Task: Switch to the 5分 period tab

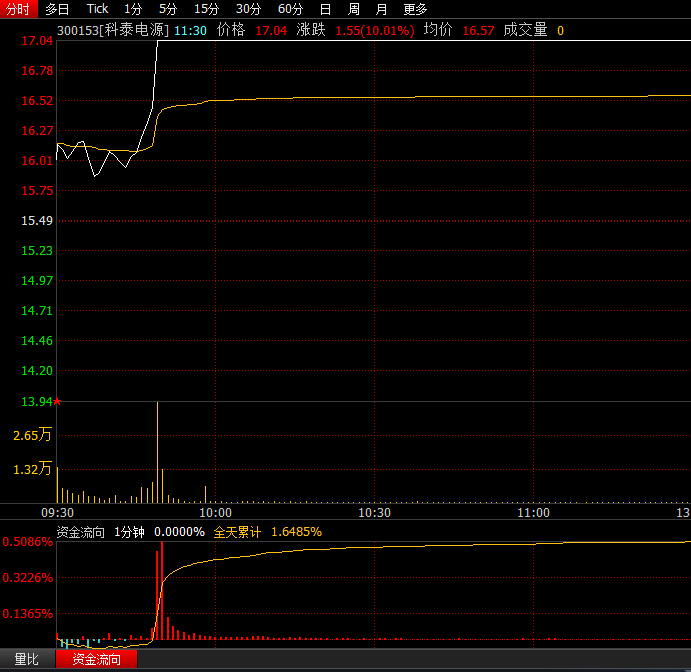Action: tap(168, 9)
